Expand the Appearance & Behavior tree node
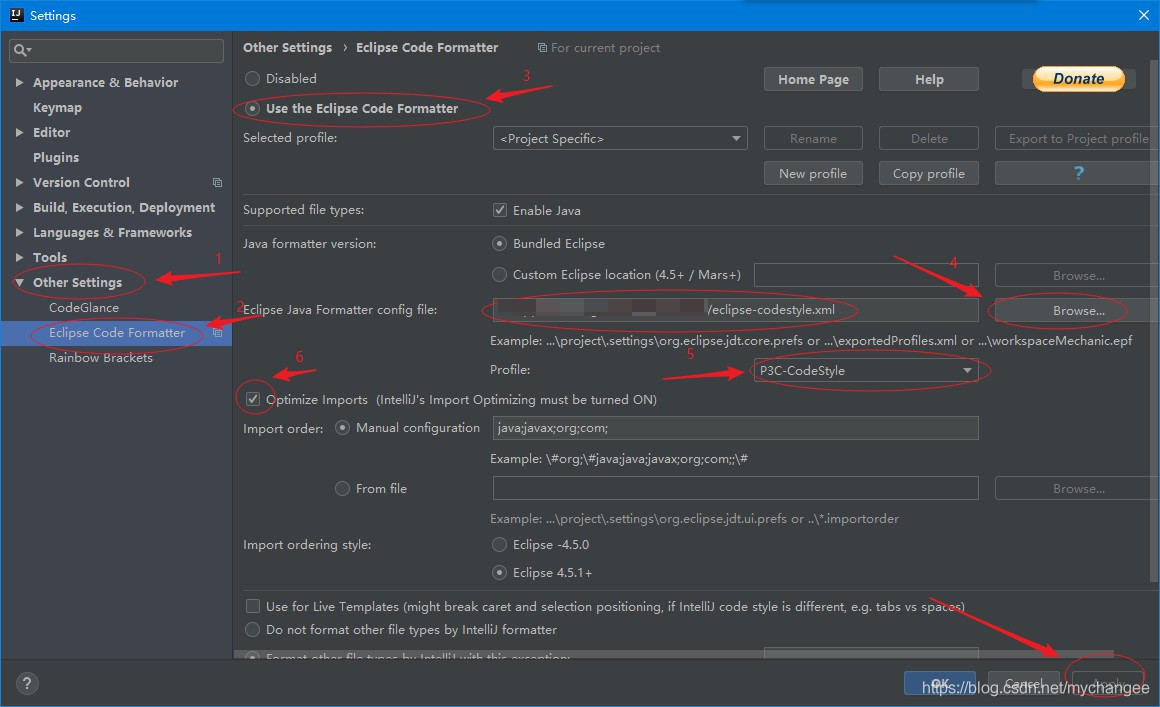 click(20, 83)
